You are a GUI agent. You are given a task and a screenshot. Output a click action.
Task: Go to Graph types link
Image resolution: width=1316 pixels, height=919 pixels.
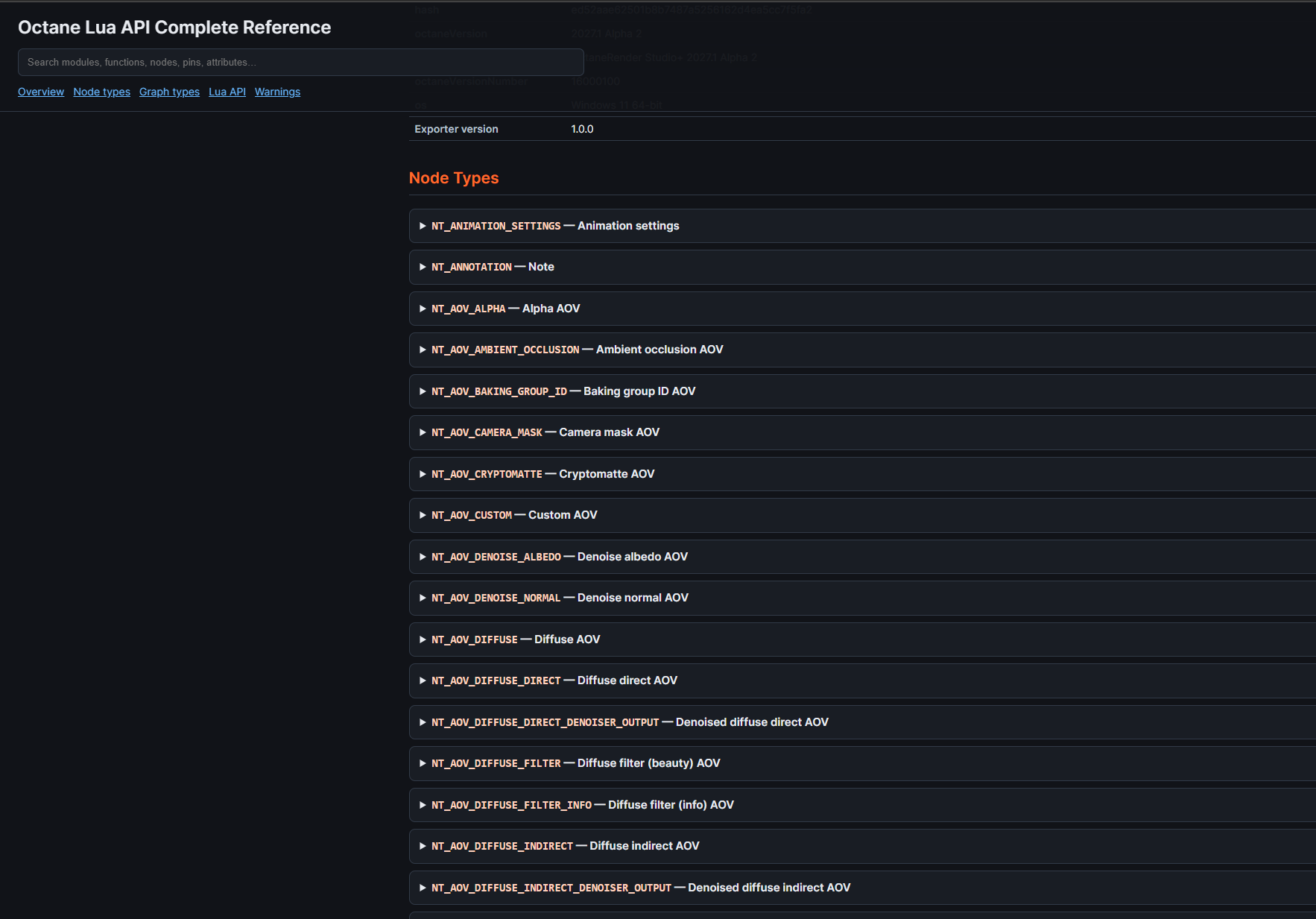tap(169, 92)
